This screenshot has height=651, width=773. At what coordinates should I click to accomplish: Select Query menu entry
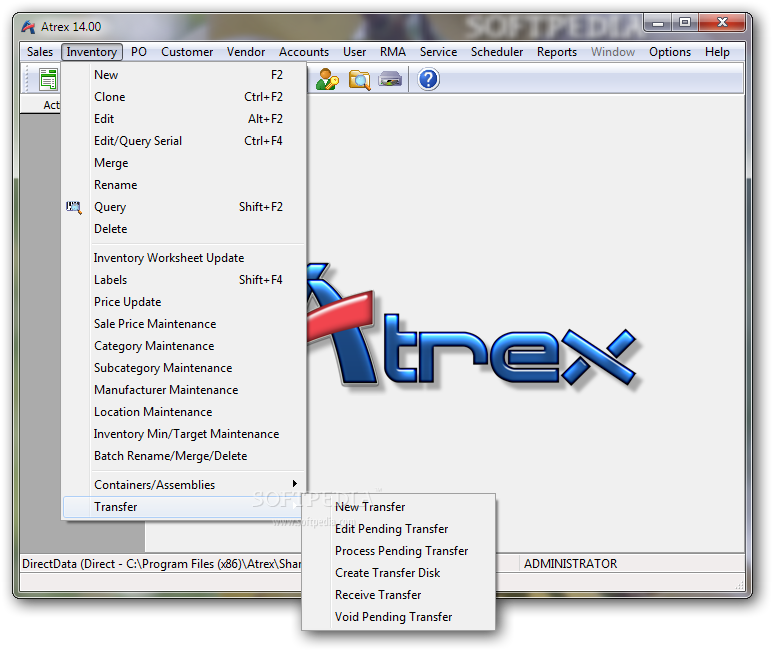coord(183,207)
